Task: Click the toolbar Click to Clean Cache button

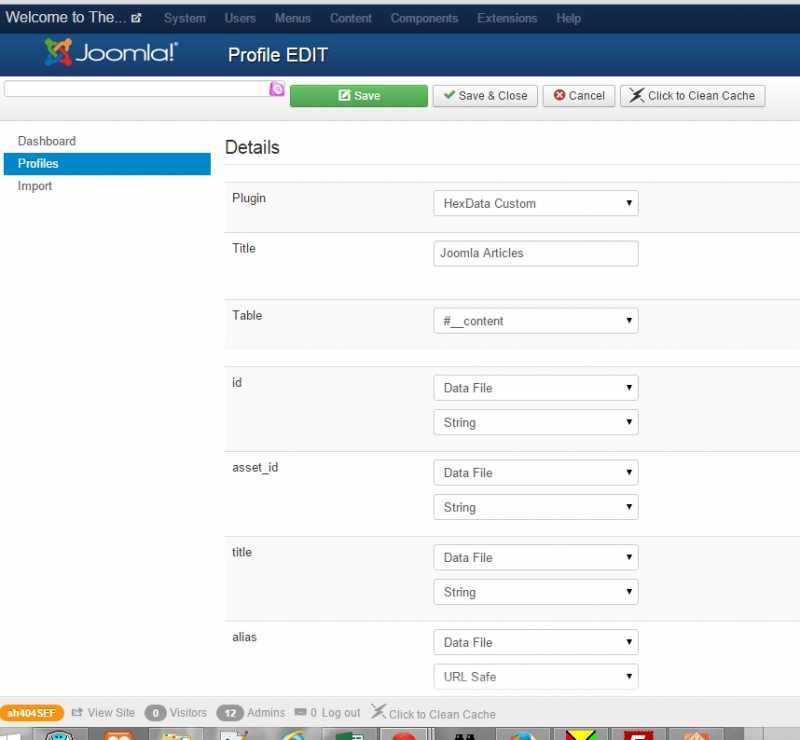Action: 692,96
